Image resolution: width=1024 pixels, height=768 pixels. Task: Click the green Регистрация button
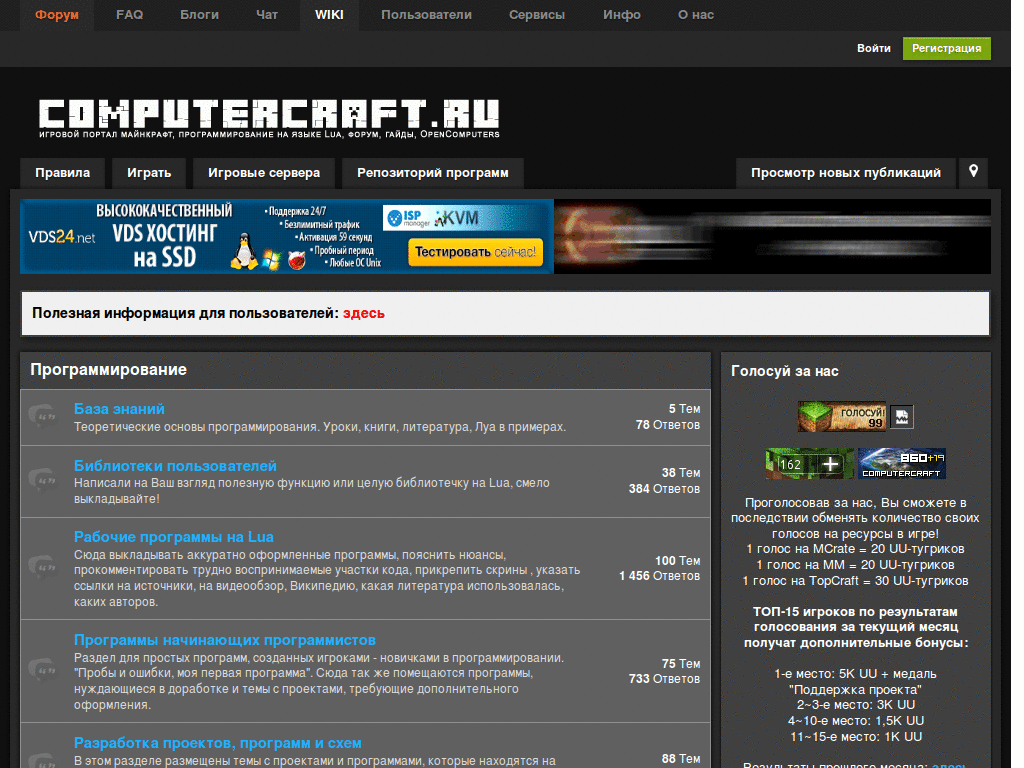946,48
